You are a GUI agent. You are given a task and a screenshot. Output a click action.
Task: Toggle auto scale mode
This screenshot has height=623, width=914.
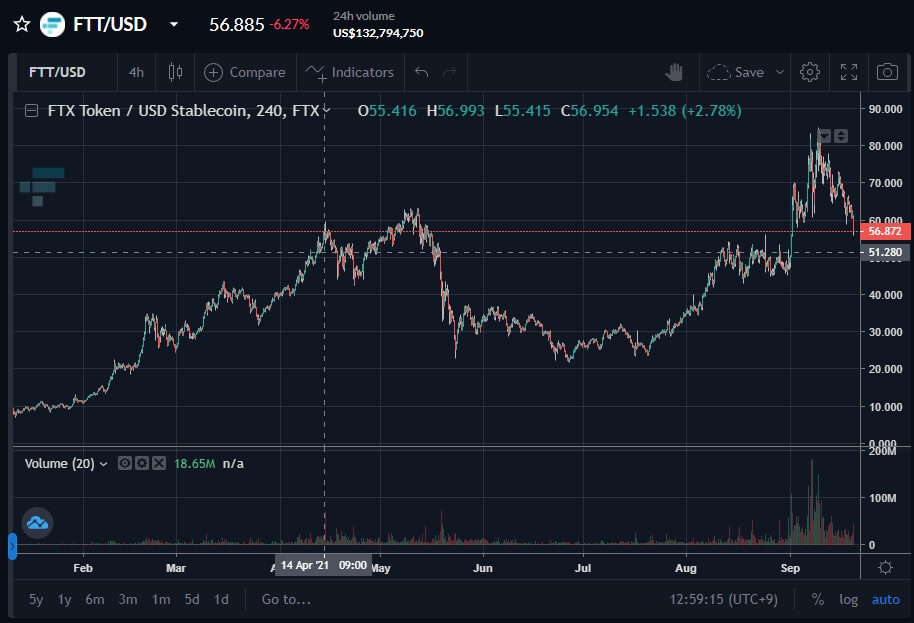click(x=885, y=599)
